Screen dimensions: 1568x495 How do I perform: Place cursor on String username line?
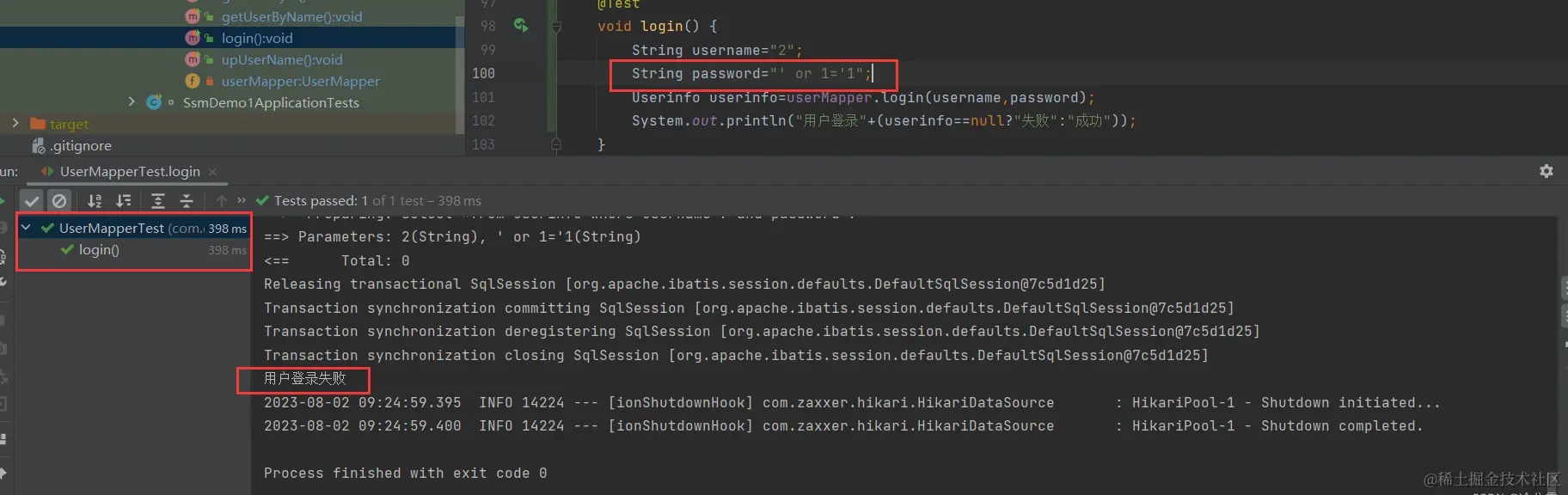(x=716, y=50)
